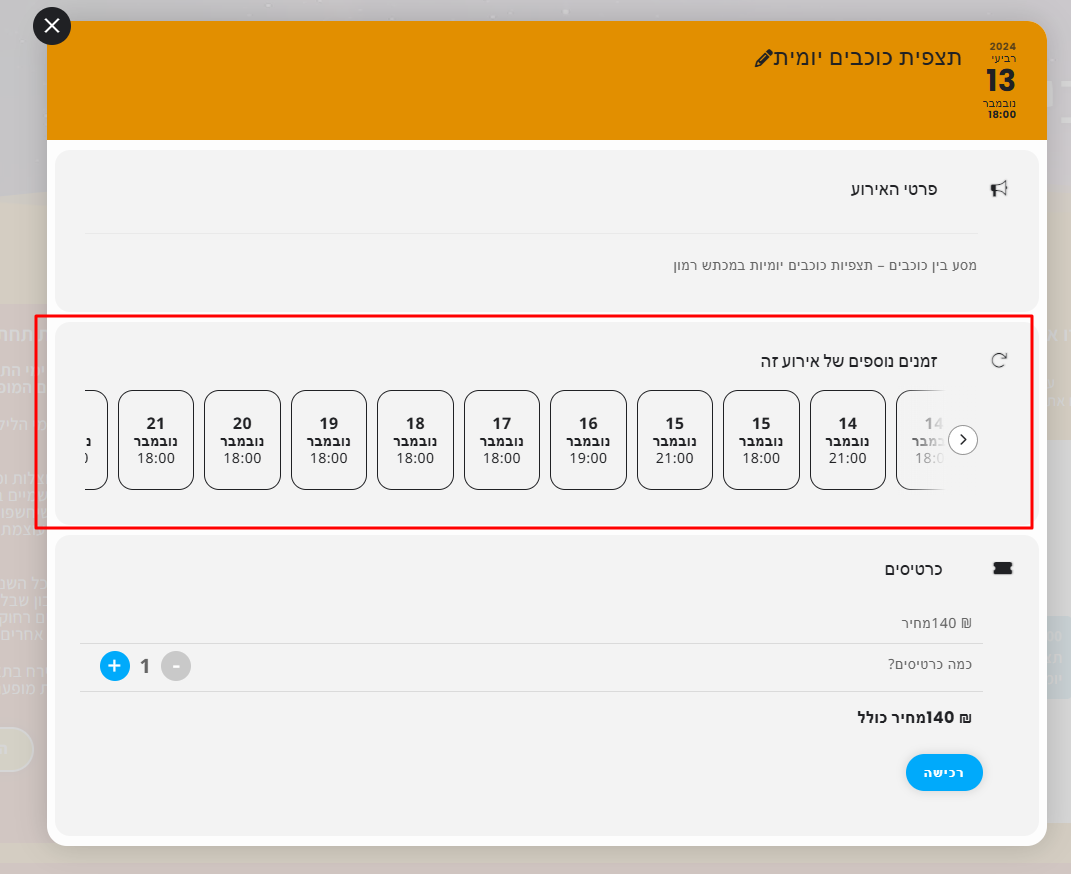The width and height of the screenshot is (1071, 874).
Task: Advance the date carousel with the arrow chevron
Action: point(963,440)
